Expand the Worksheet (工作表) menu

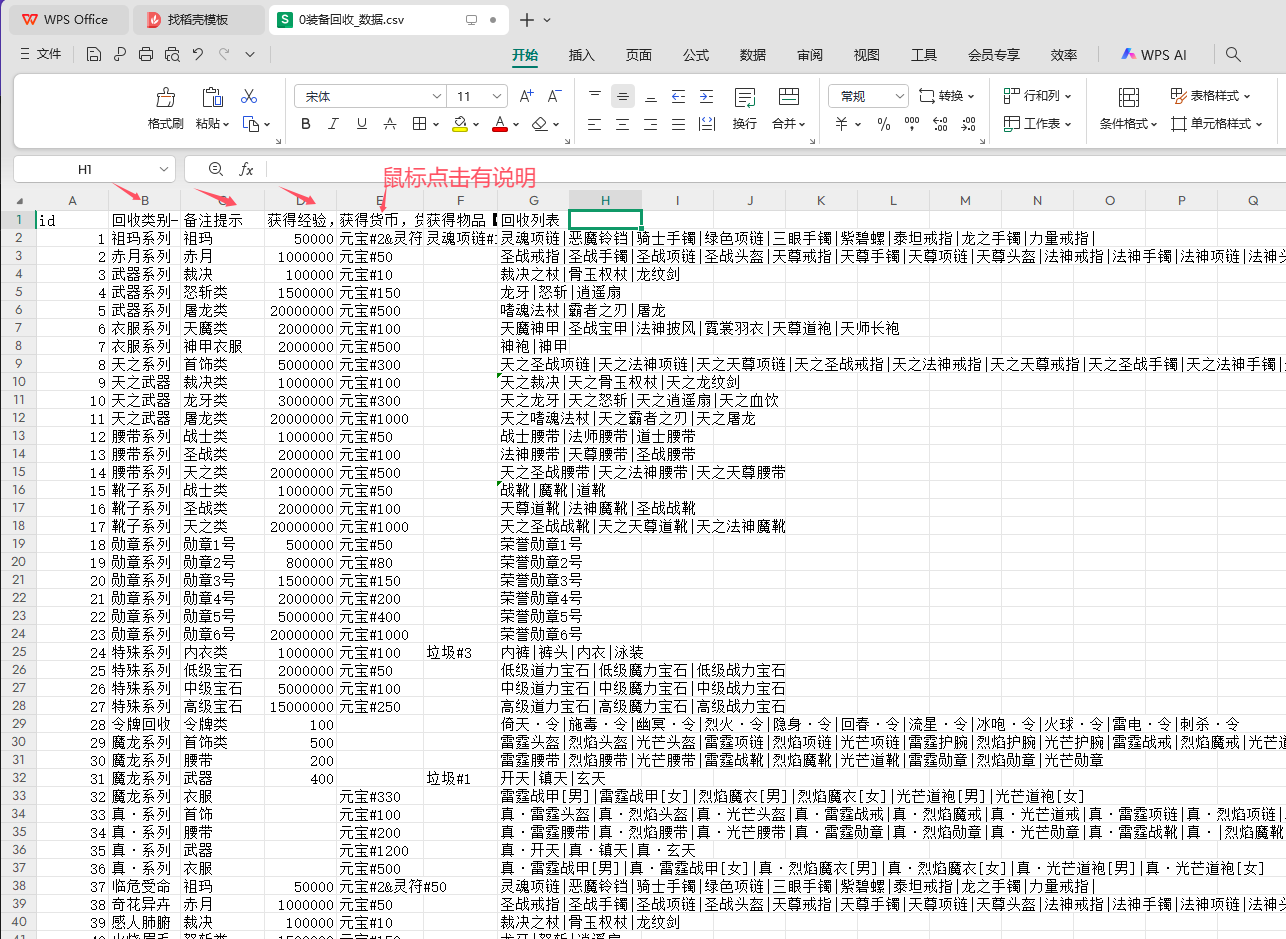point(1037,124)
